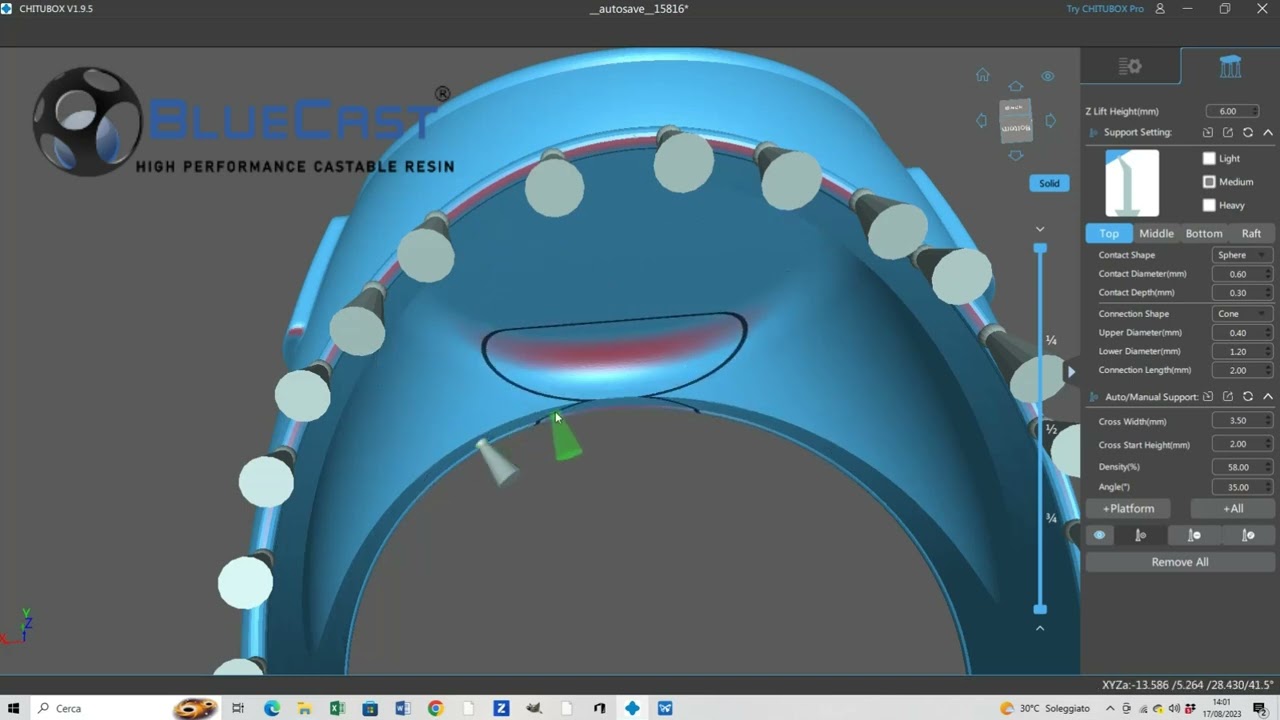
Task: Click the Lower Diameter value field
Action: [x=1241, y=351]
